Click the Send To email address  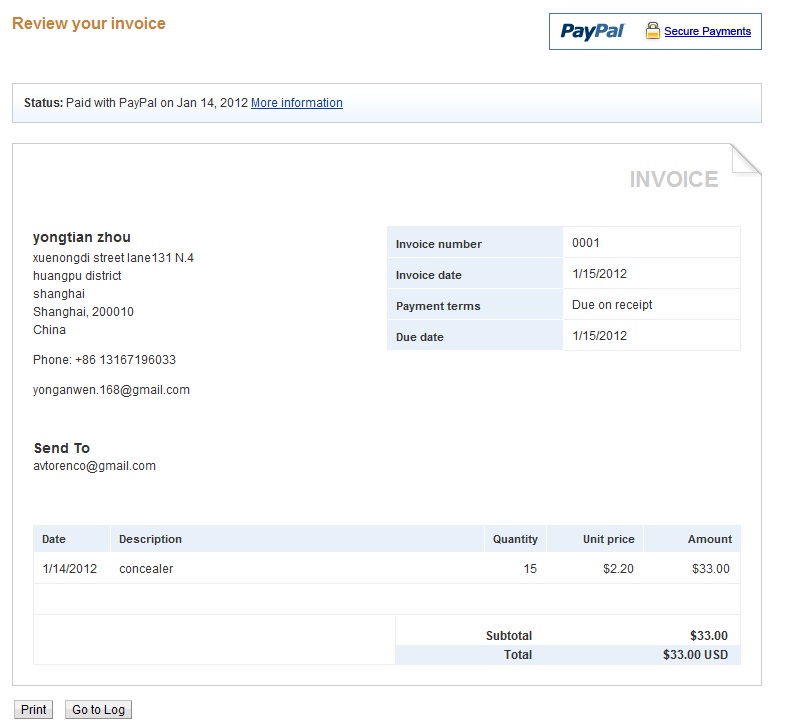click(95, 466)
